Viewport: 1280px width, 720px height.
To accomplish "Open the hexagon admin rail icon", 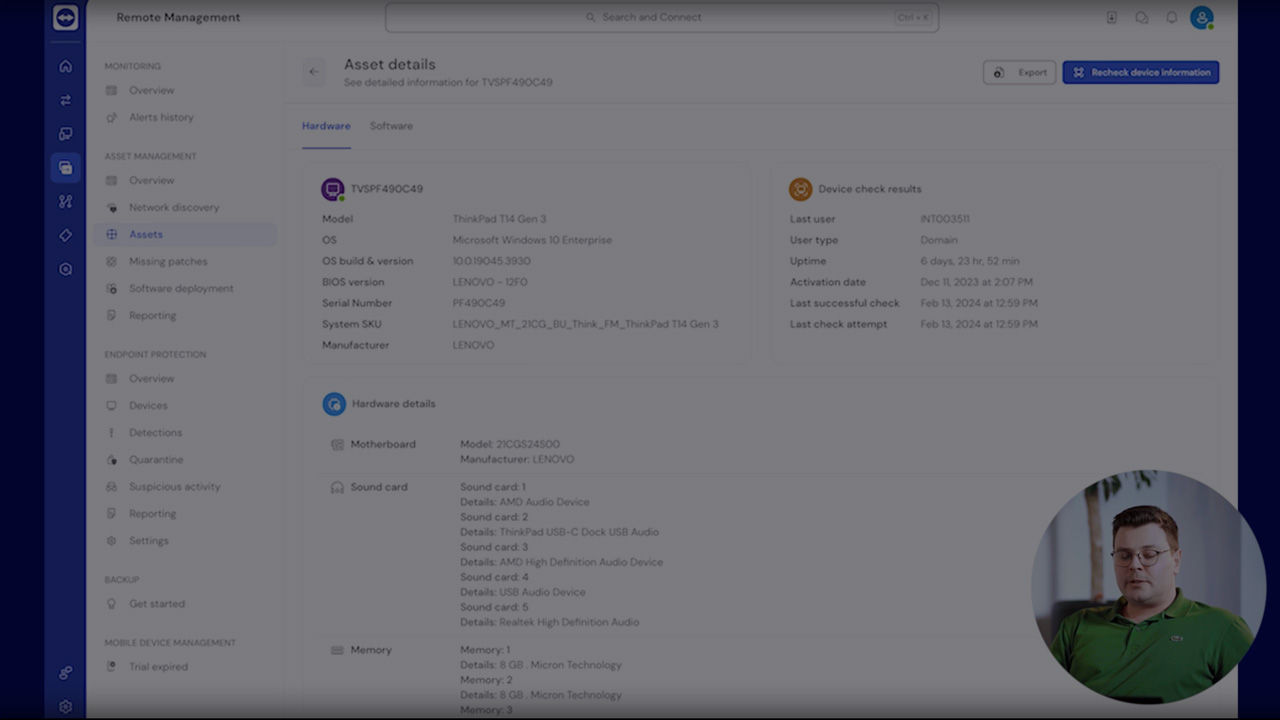I will click(x=65, y=270).
